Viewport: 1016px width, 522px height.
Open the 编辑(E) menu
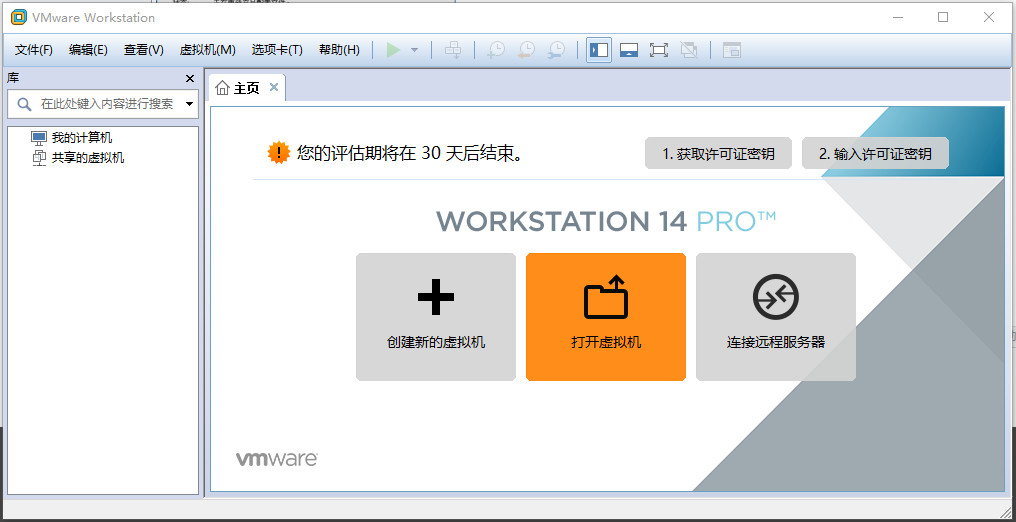(88, 50)
